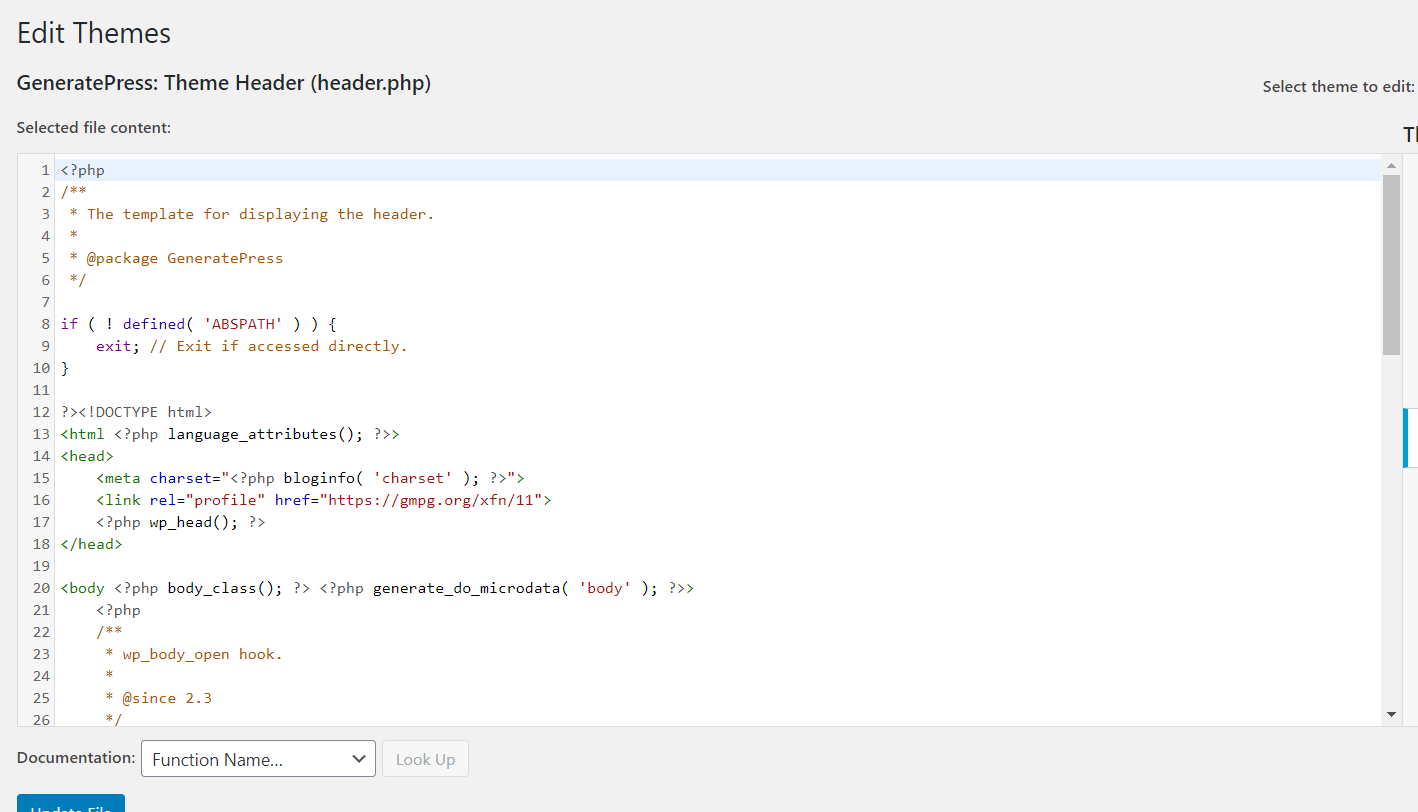Click the closing brace on line 10
Screen dimensions: 1418x812
[65, 368]
